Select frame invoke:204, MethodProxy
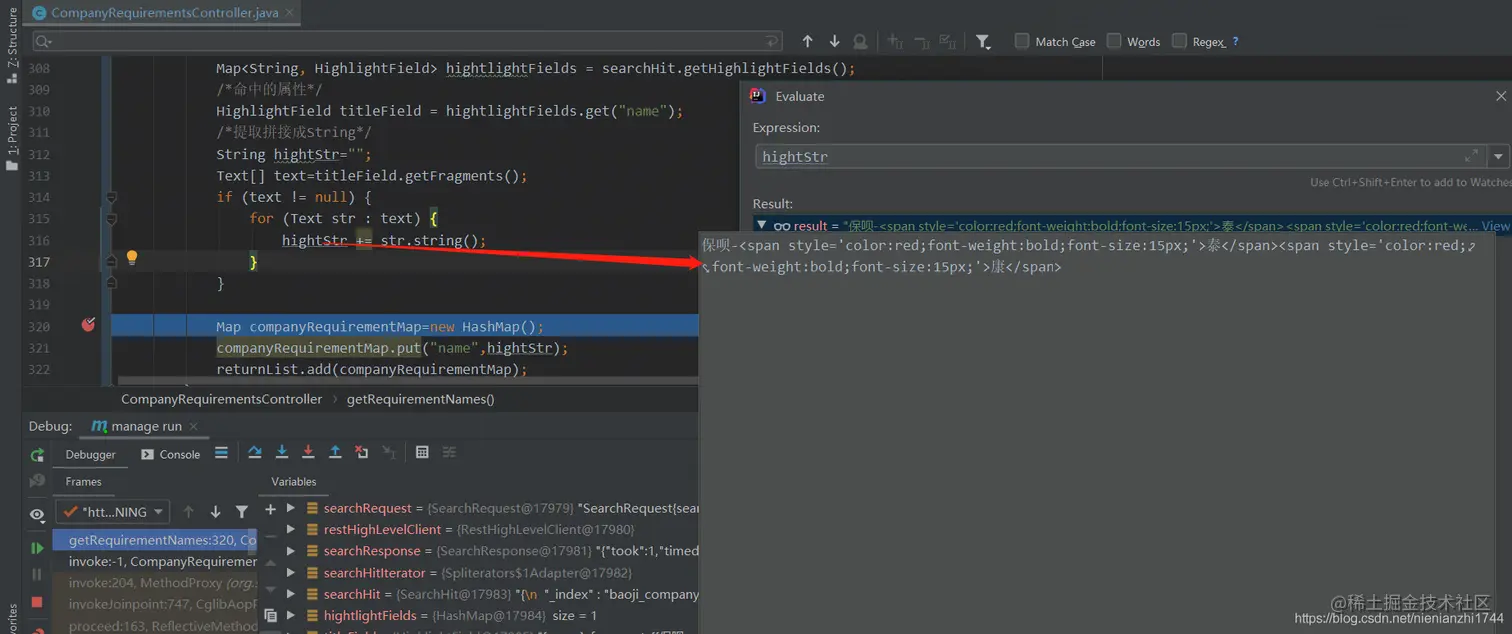This screenshot has width=1512, height=634. pos(155,583)
